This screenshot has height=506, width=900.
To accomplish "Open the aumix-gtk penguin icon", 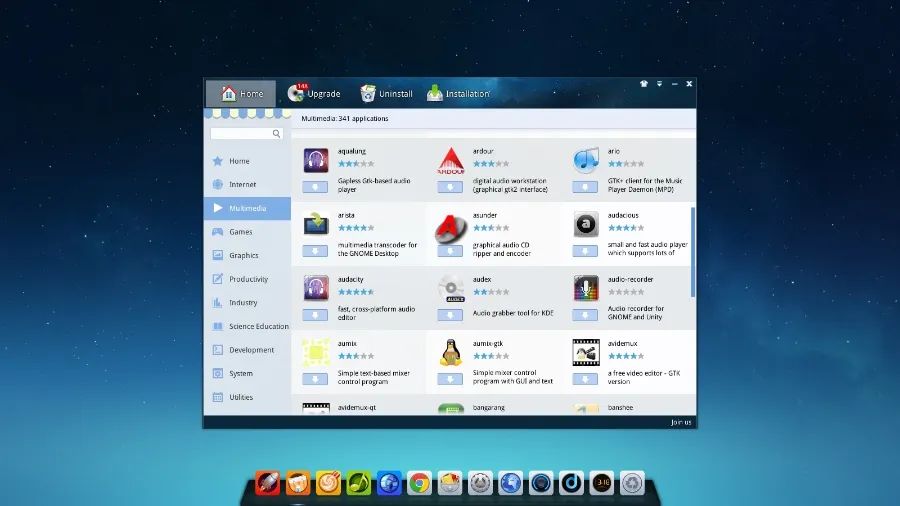I will [x=451, y=352].
